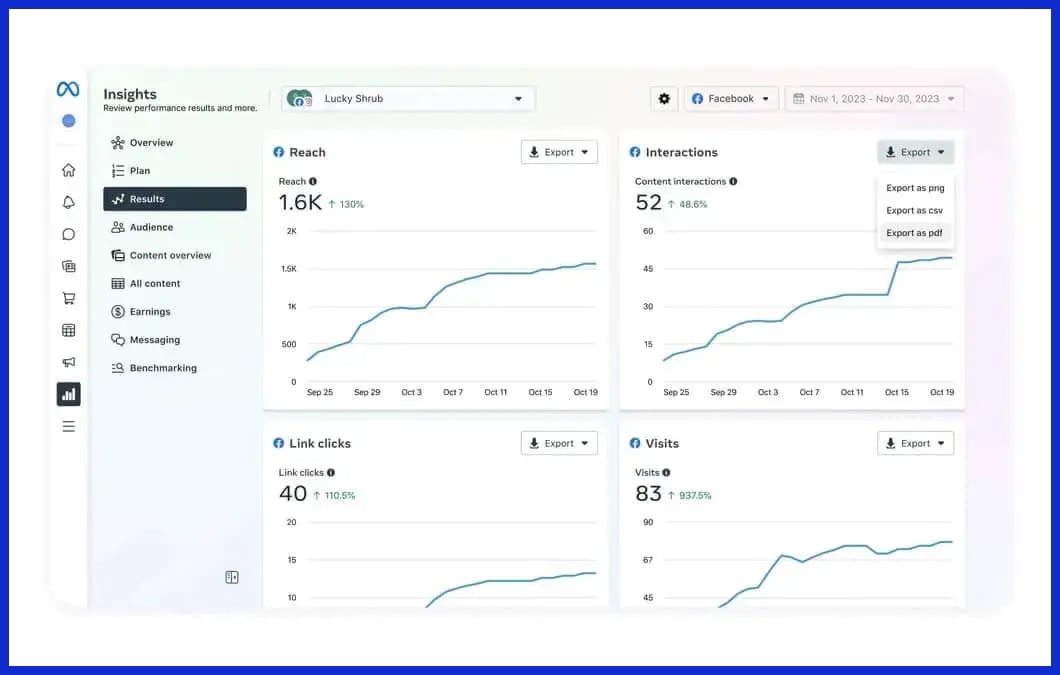Click the Meta logo icon
The height and width of the screenshot is (675, 1060).
[x=68, y=89]
